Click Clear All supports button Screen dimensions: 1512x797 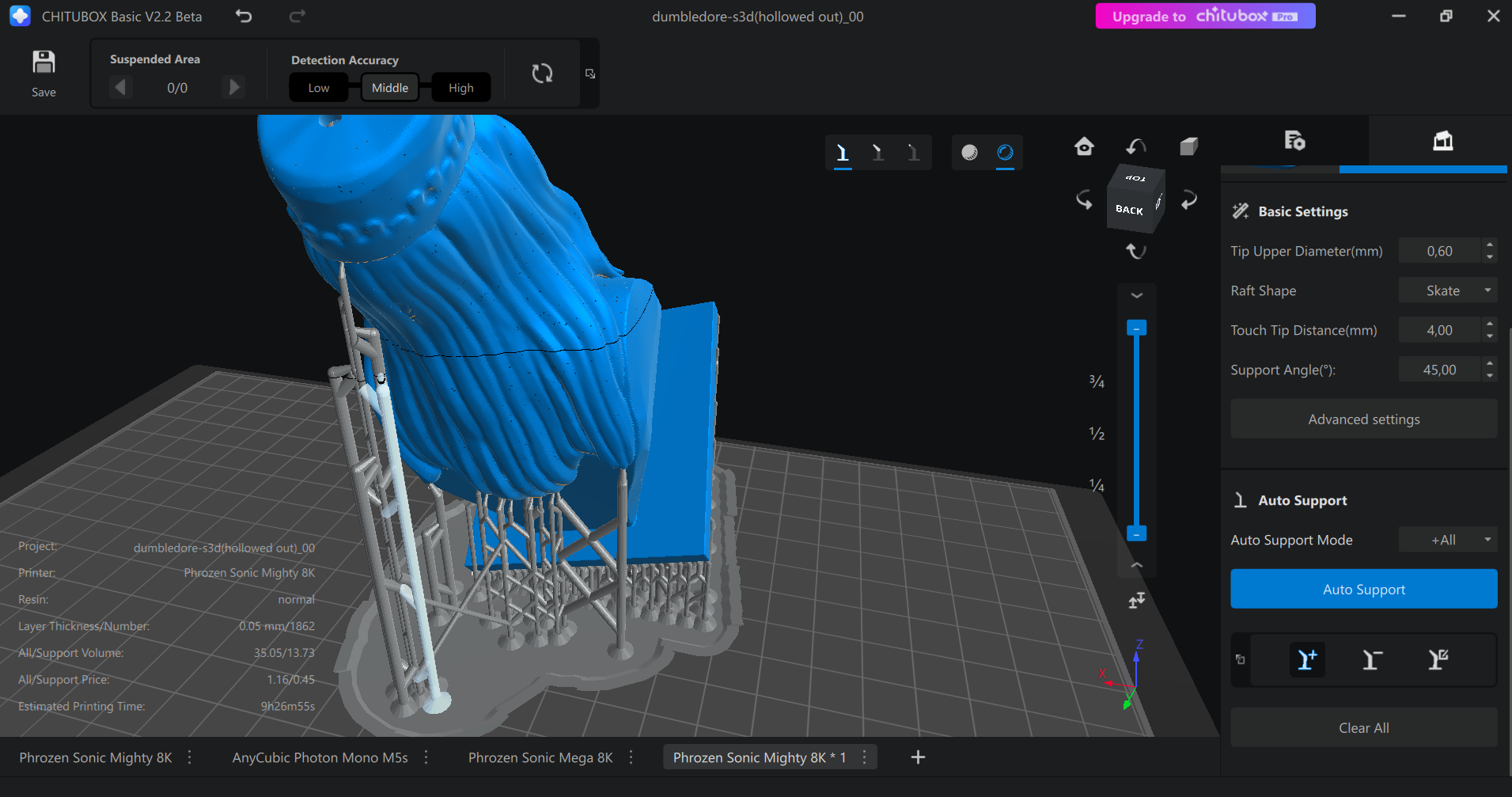click(1363, 727)
